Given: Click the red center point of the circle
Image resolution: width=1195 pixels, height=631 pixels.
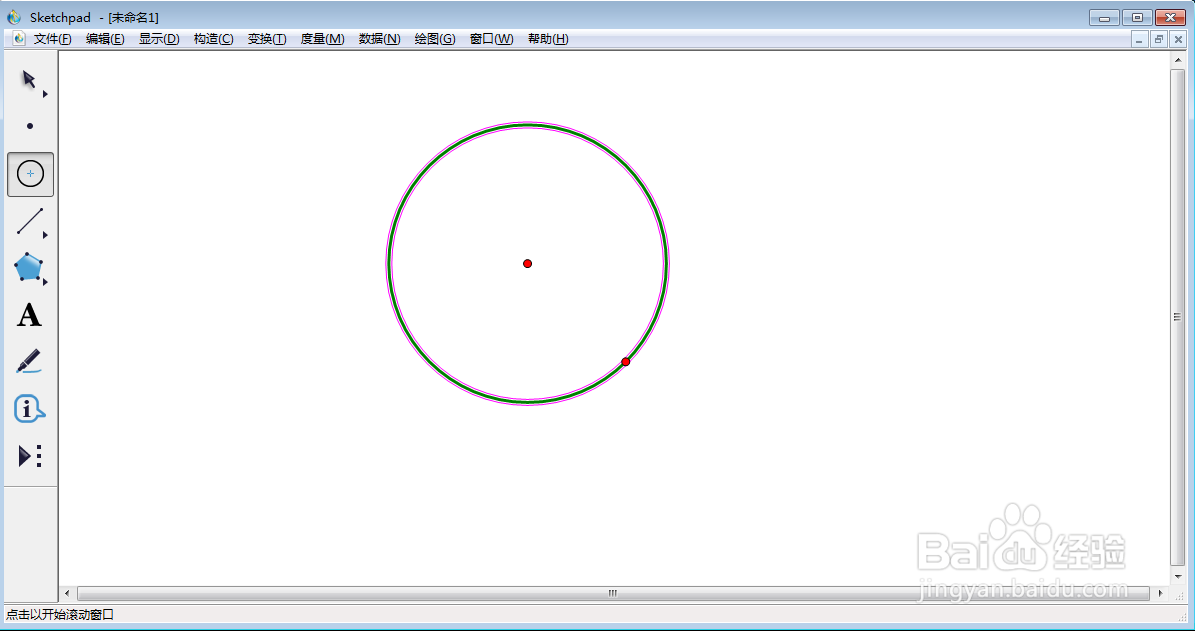Looking at the screenshot, I should pyautogui.click(x=527, y=264).
